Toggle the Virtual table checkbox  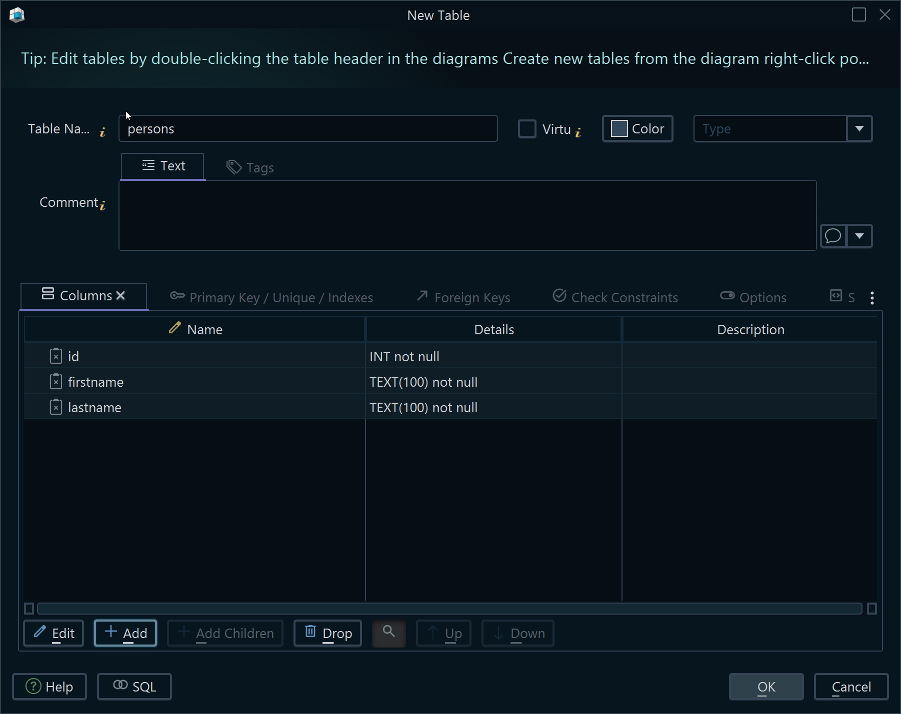[527, 129]
